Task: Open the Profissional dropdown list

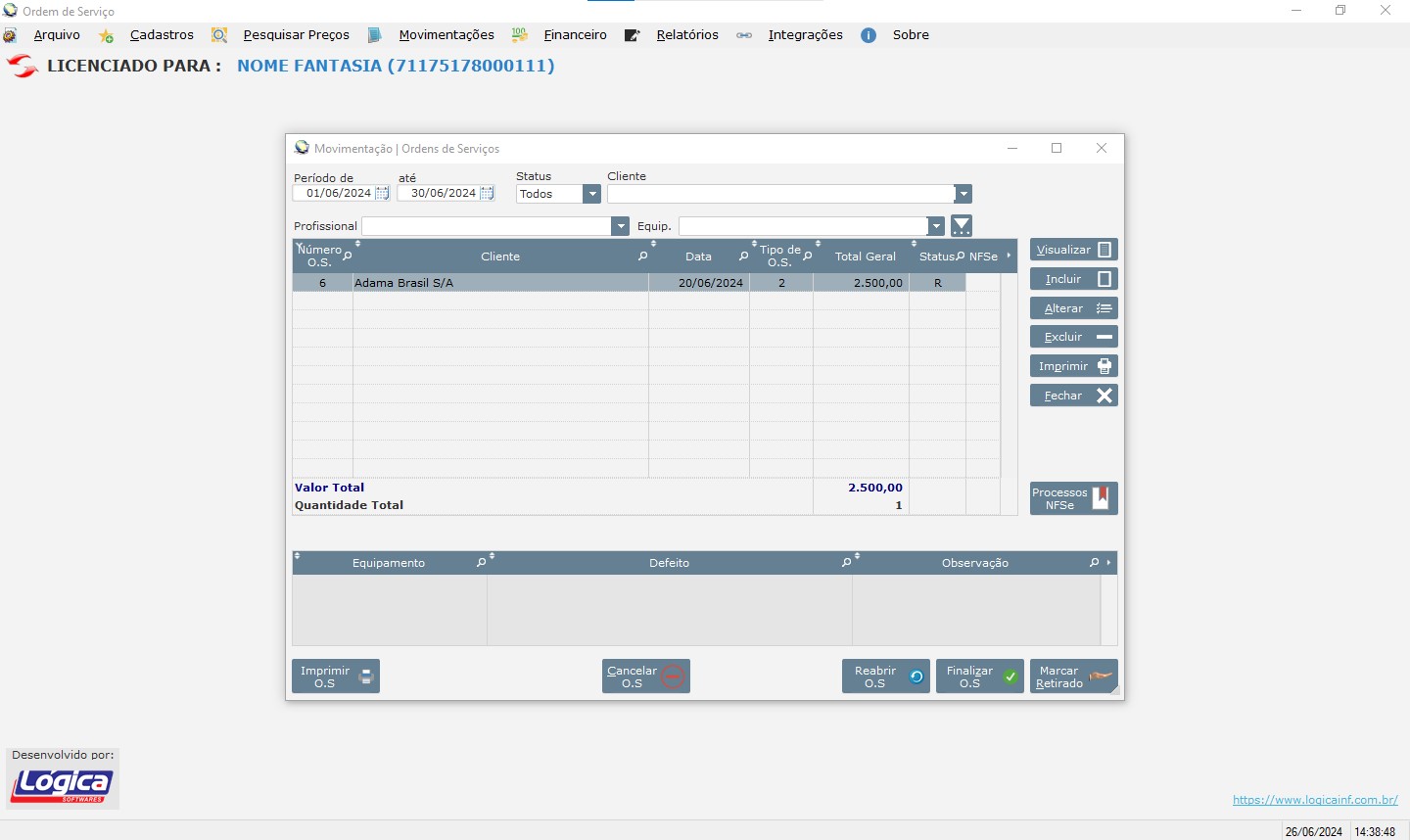Action: [x=620, y=226]
